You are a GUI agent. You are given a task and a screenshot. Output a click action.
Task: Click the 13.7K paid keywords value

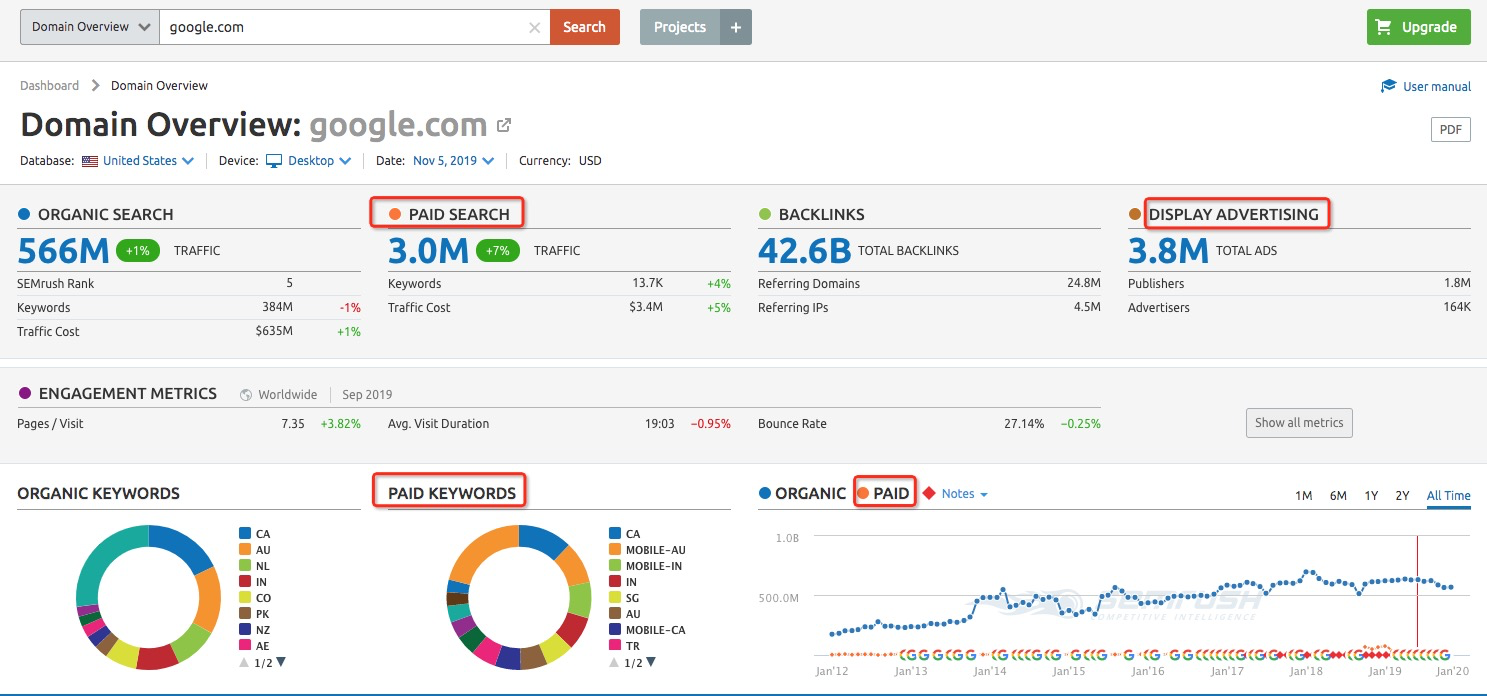[x=647, y=284]
